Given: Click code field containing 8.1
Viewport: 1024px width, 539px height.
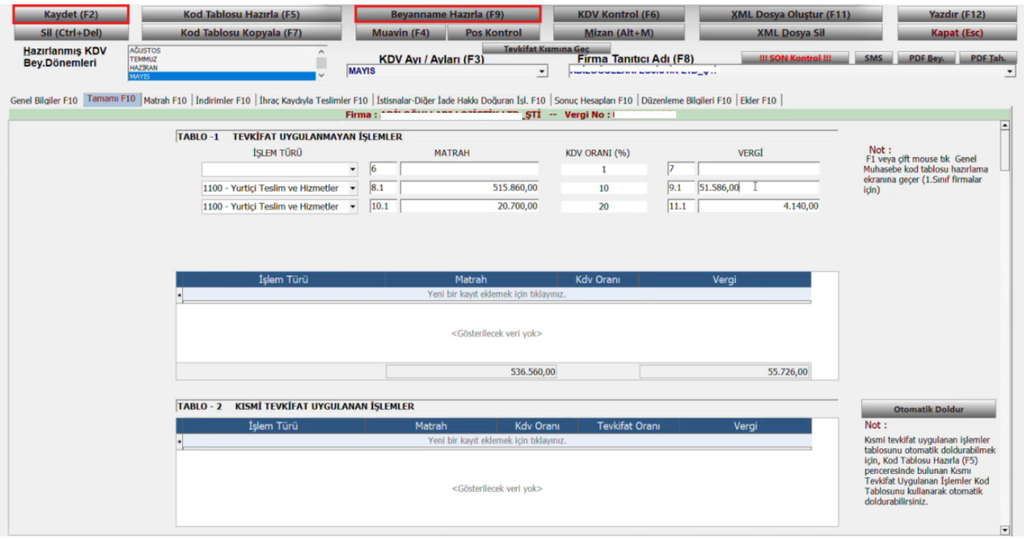Looking at the screenshot, I should 383,188.
